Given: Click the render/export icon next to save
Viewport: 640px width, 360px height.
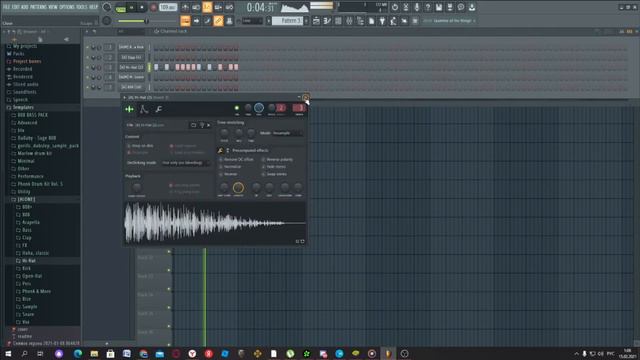Looking at the screenshot, I should point(450,7).
